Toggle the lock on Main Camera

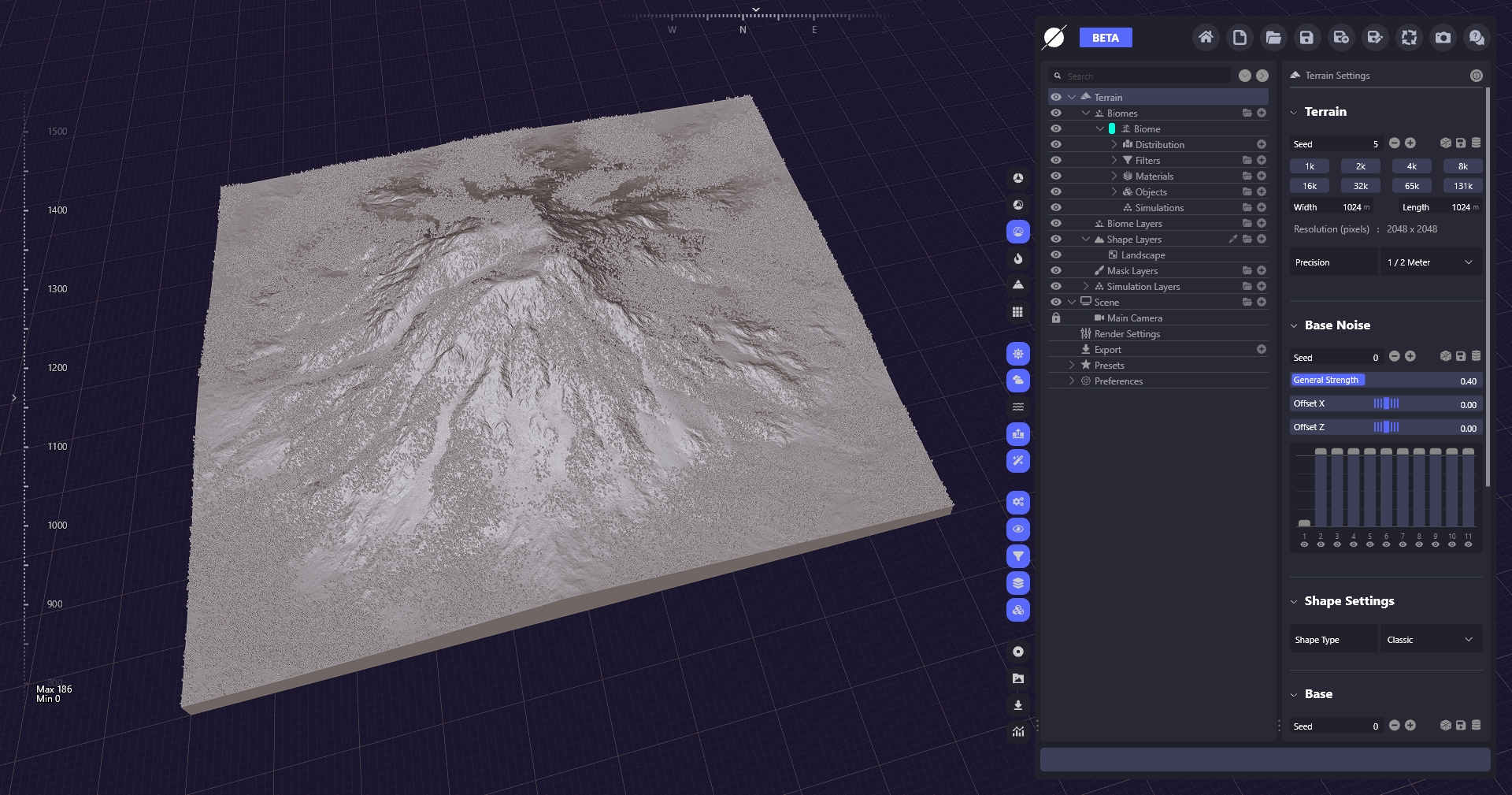coord(1056,318)
